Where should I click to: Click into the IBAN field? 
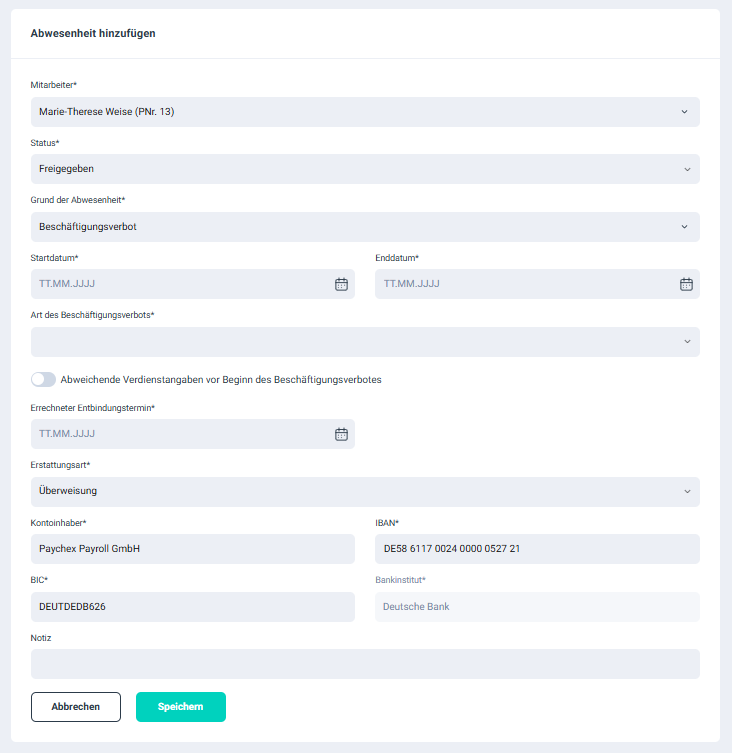click(537, 549)
